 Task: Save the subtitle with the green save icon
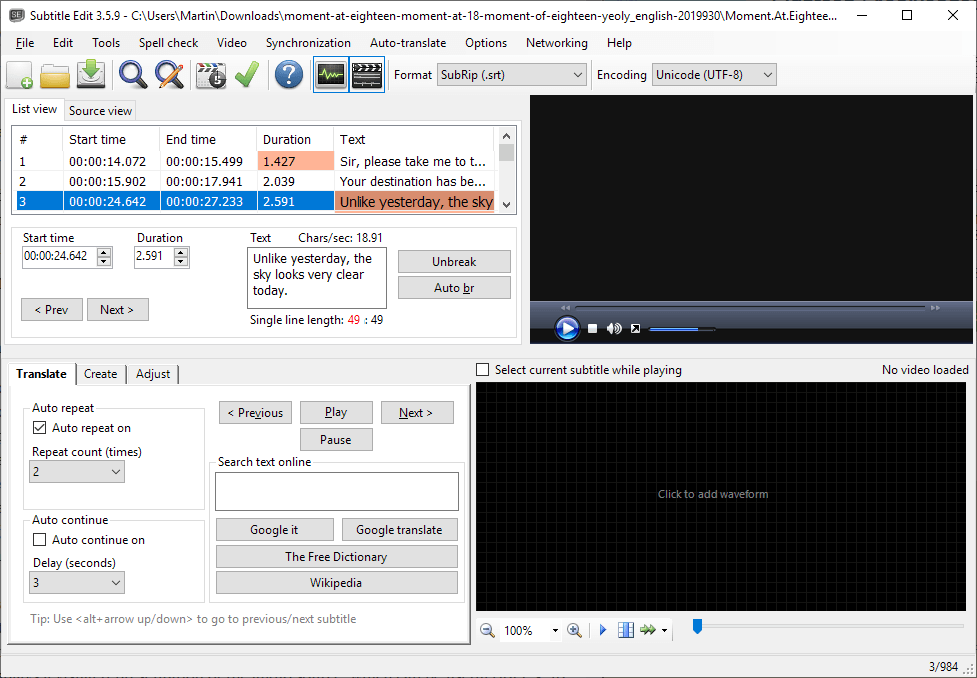pyautogui.click(x=88, y=75)
